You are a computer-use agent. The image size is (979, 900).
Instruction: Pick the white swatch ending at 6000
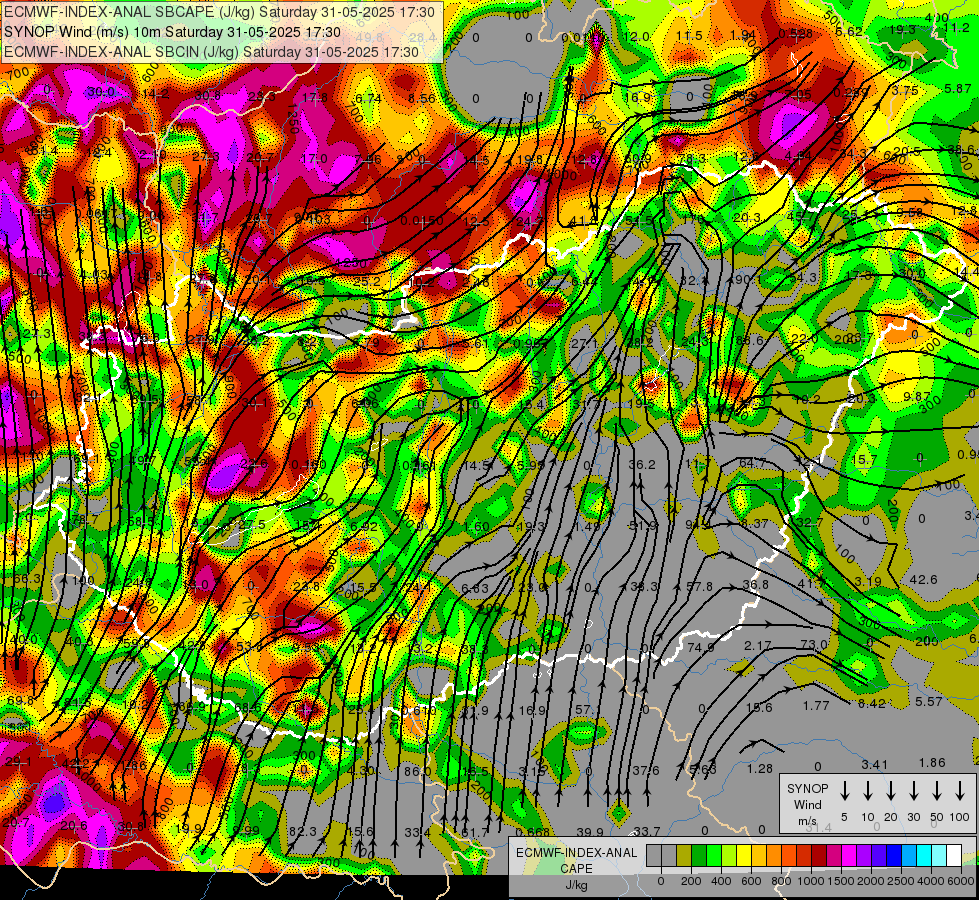(x=953, y=855)
